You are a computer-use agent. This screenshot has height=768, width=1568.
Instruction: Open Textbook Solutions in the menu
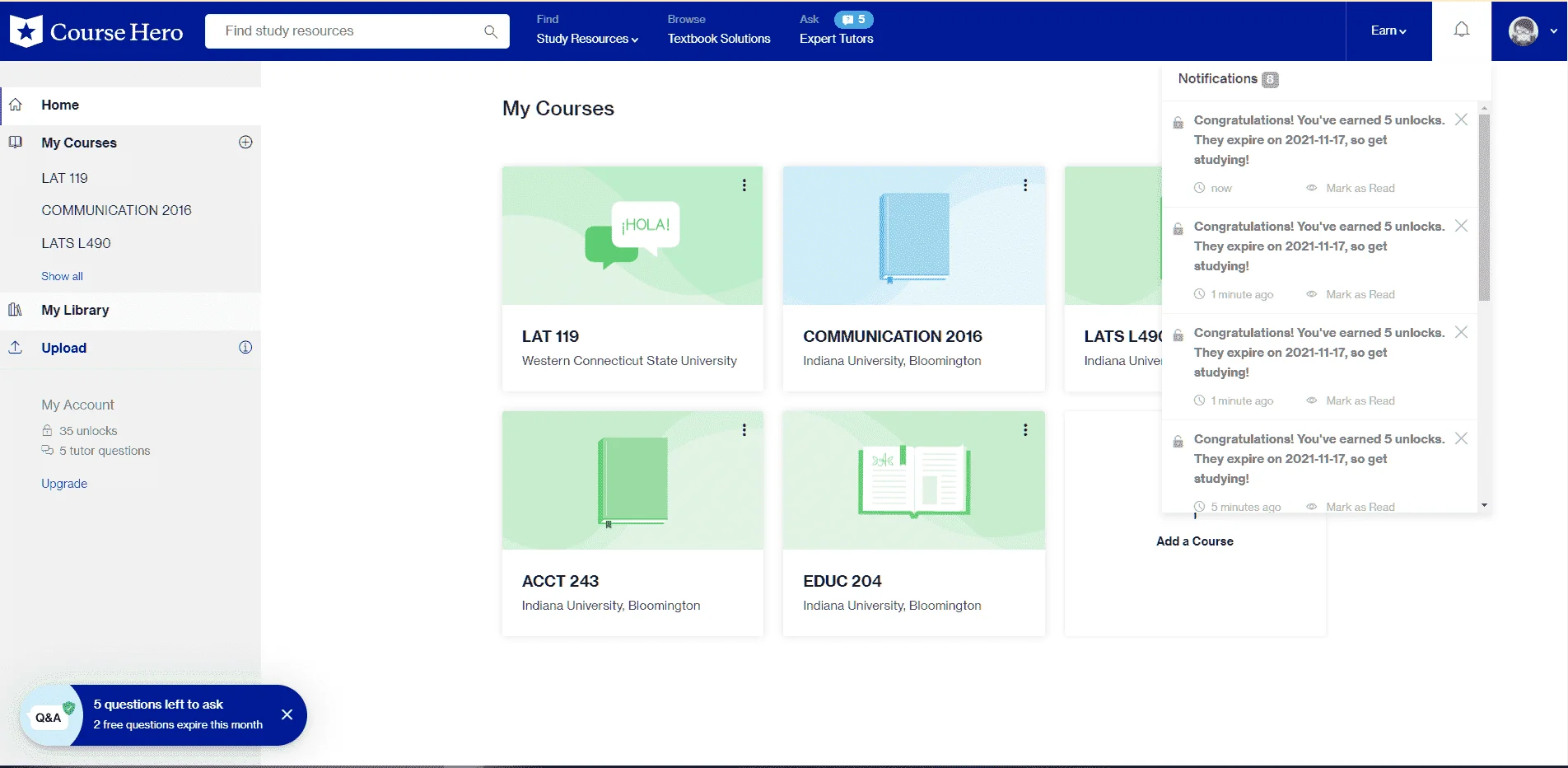719,39
